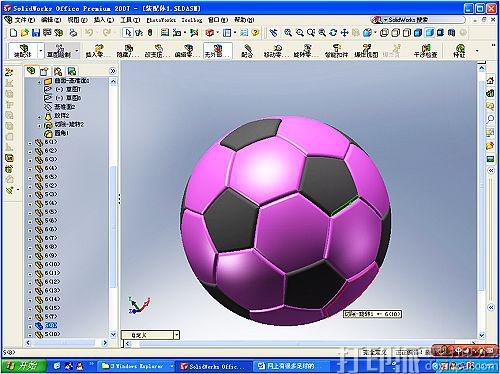Viewport: 500px width, 374px height.
Task: Switch to Windows Explorer taskbar button
Action: tap(137, 366)
